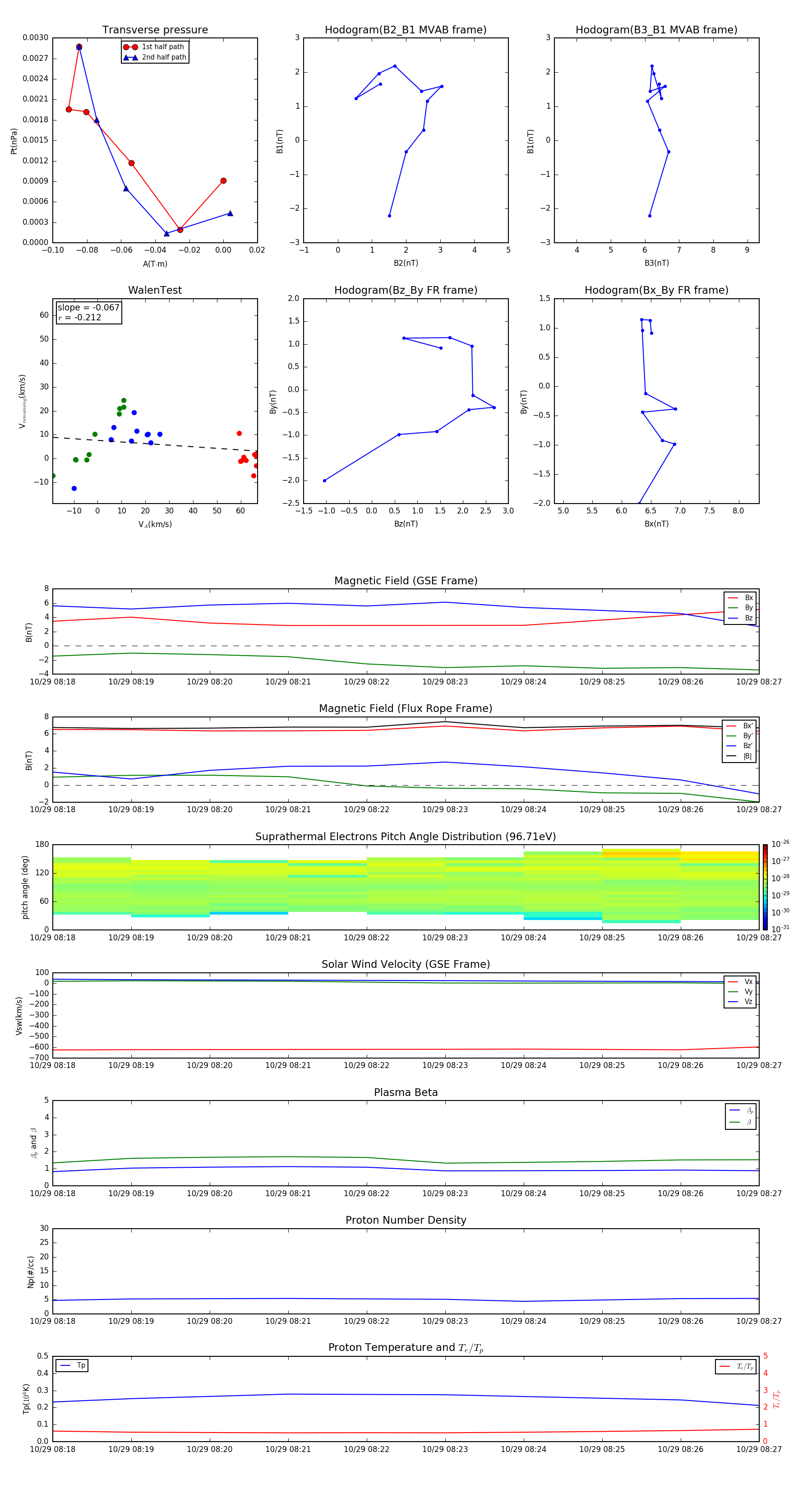
Task: Select the "2nd half path" legend entry
Action: tap(155, 57)
